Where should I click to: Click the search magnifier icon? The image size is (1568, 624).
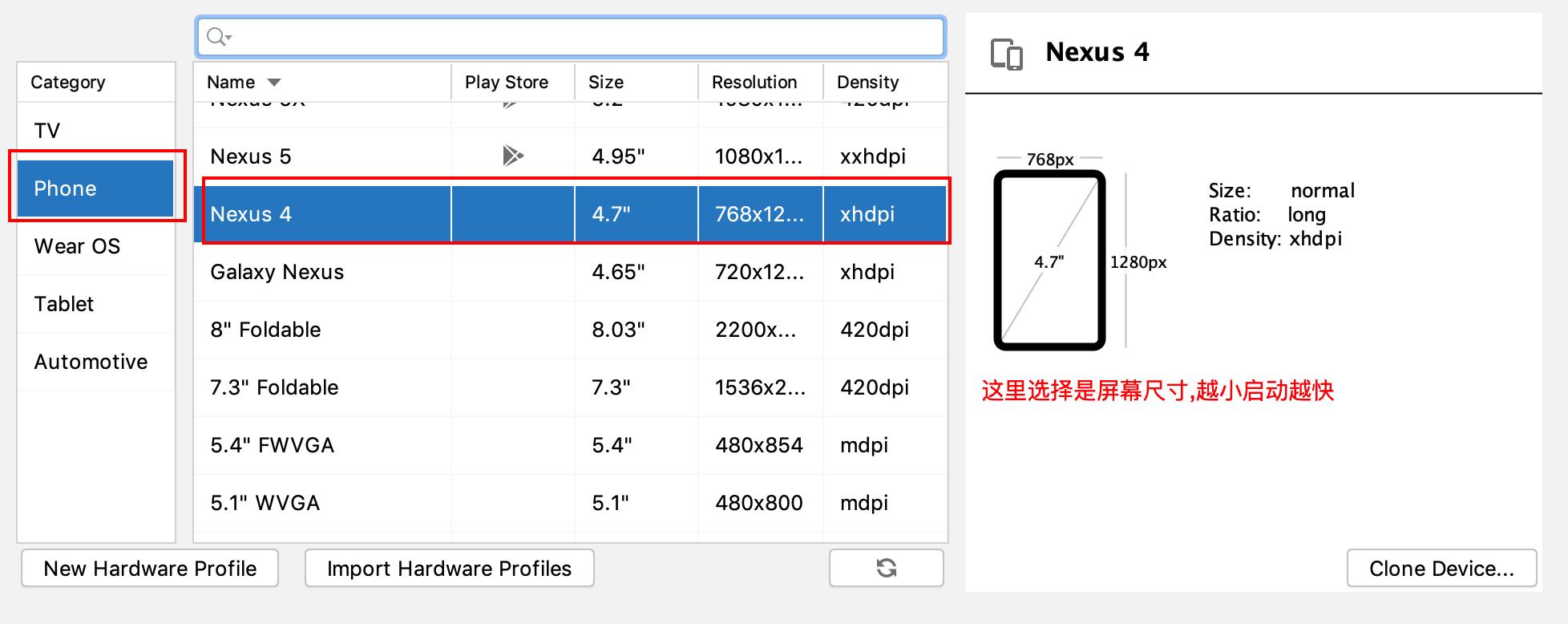(x=218, y=37)
